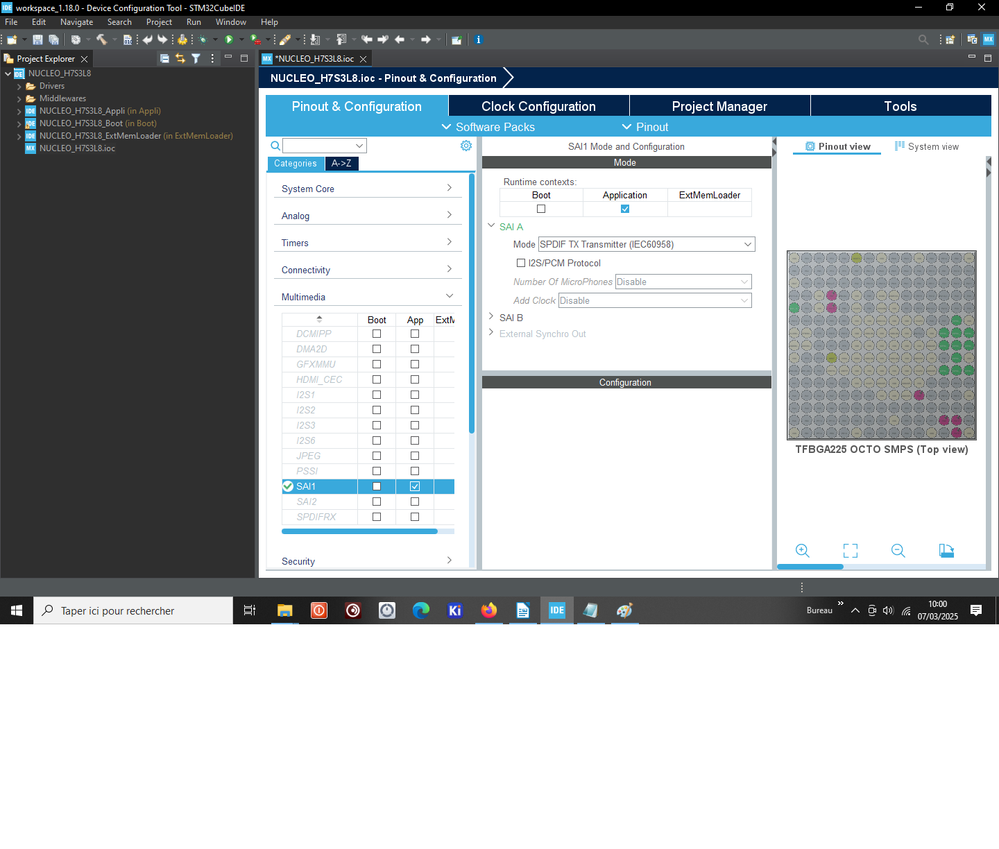This screenshot has height=849, width=999.
Task: Check the JPEG Boot checkbox
Action: (377, 456)
